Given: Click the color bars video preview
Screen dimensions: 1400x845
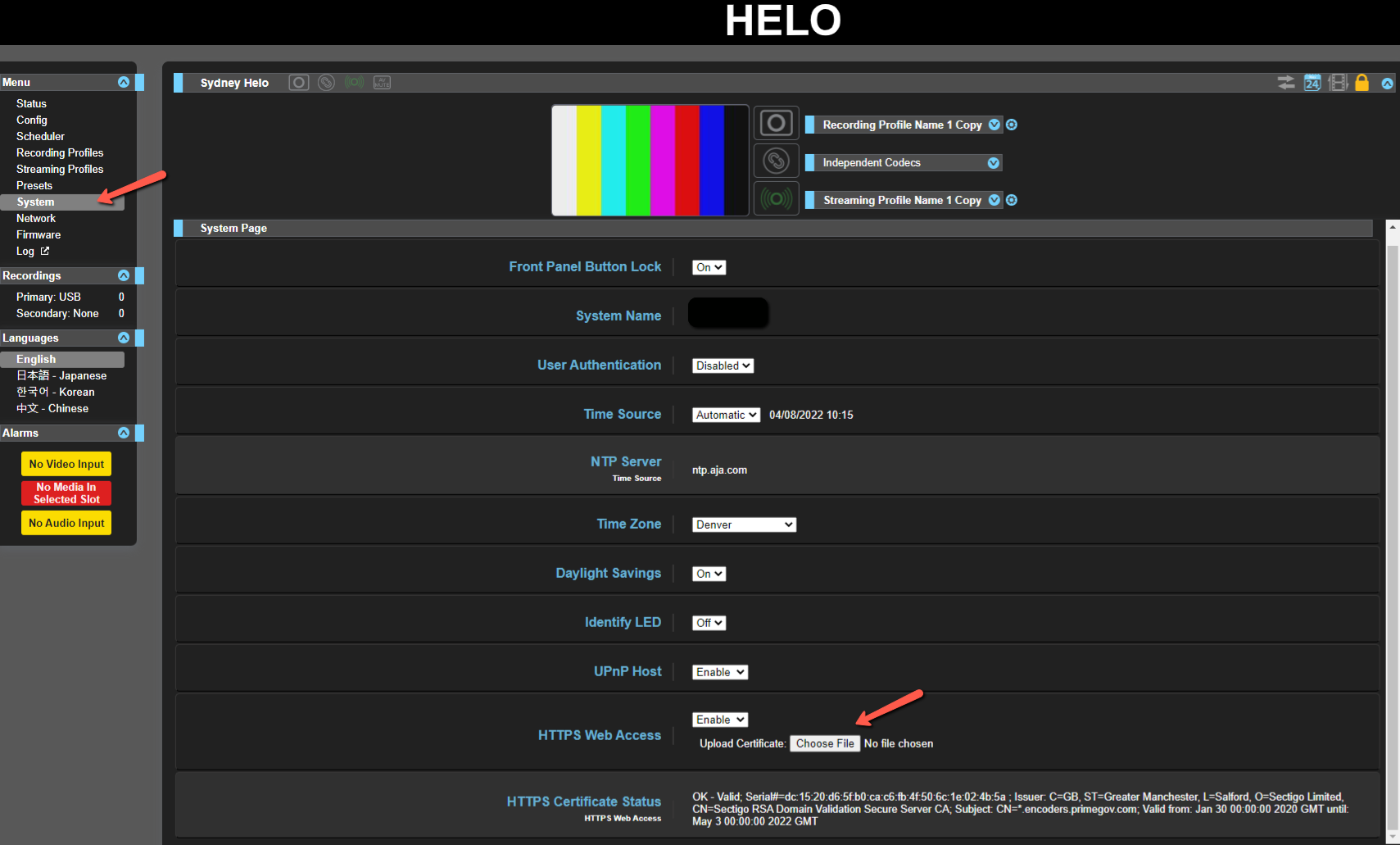Looking at the screenshot, I should coord(650,161).
